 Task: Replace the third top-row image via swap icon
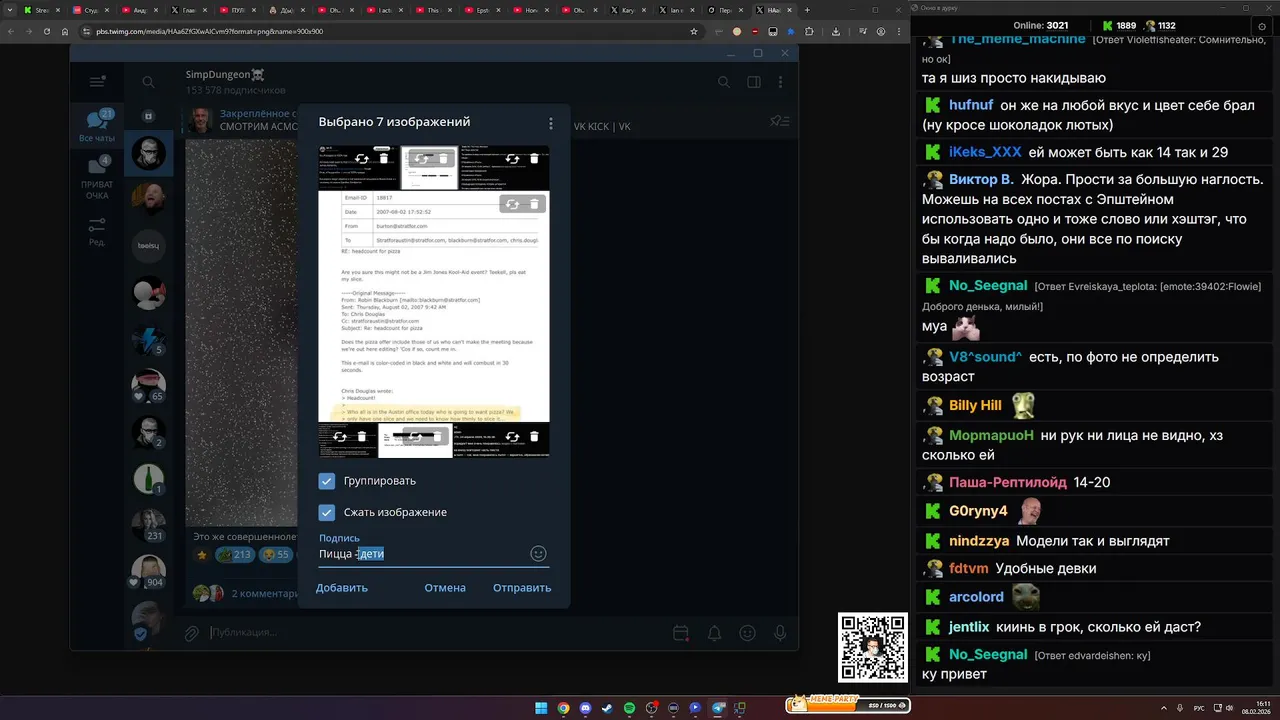512,159
